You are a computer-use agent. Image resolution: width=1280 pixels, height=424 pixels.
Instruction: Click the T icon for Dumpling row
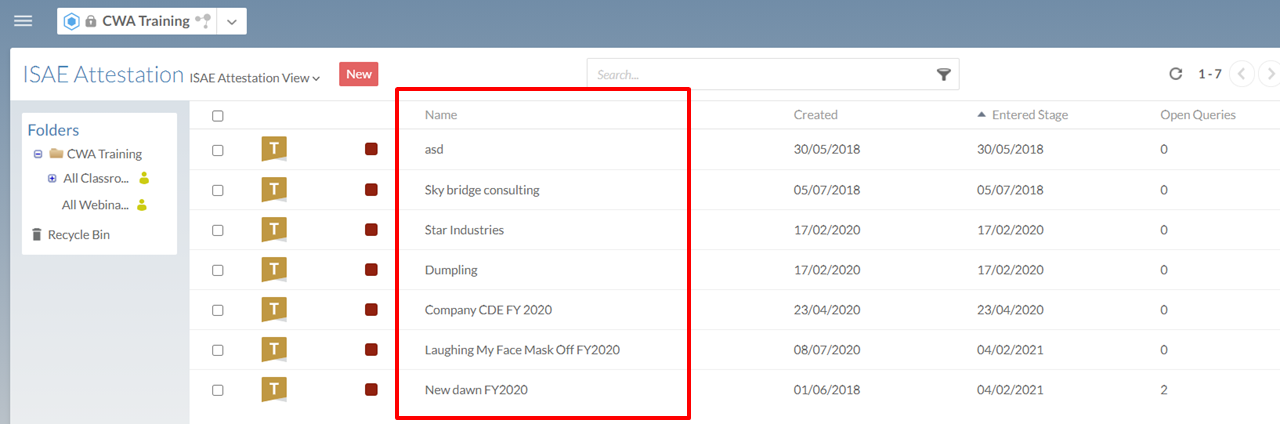click(274, 269)
